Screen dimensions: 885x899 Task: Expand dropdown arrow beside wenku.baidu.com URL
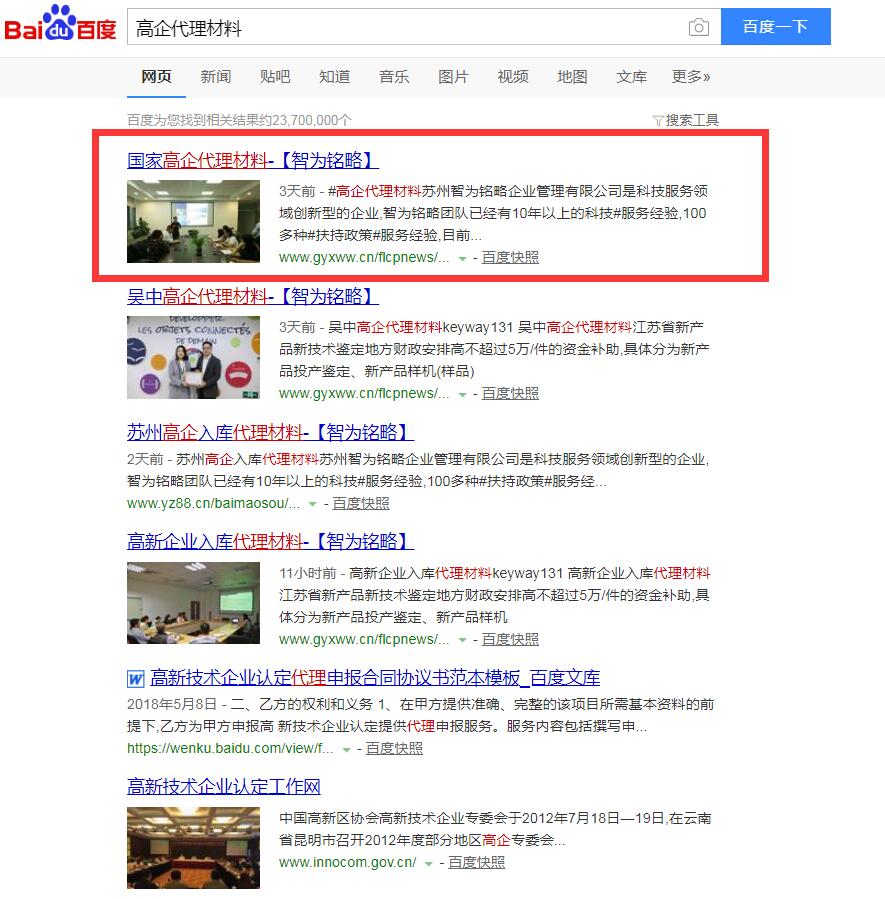tap(346, 749)
